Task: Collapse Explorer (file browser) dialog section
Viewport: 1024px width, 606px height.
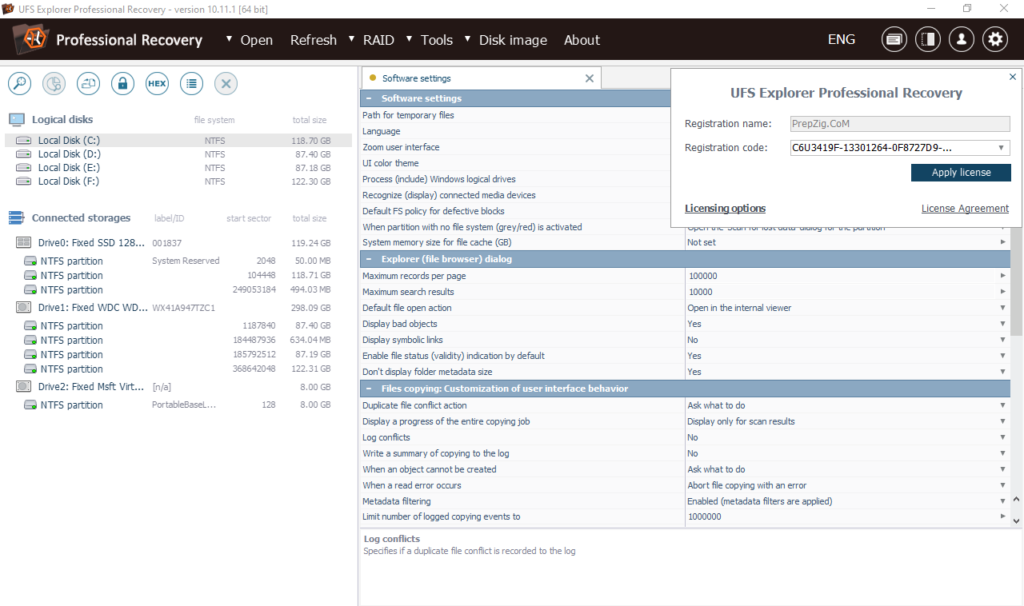Action: click(x=369, y=259)
